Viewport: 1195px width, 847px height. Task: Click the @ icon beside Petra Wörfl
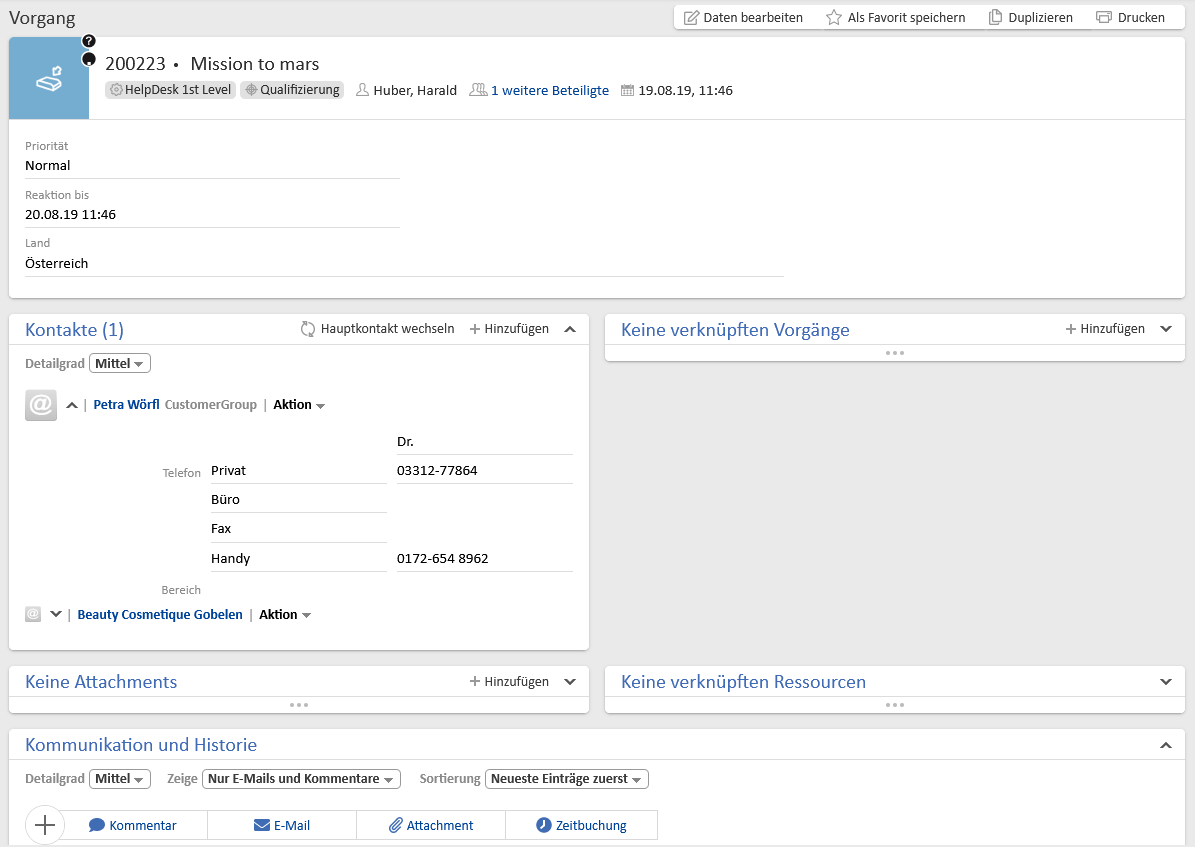pyautogui.click(x=41, y=405)
